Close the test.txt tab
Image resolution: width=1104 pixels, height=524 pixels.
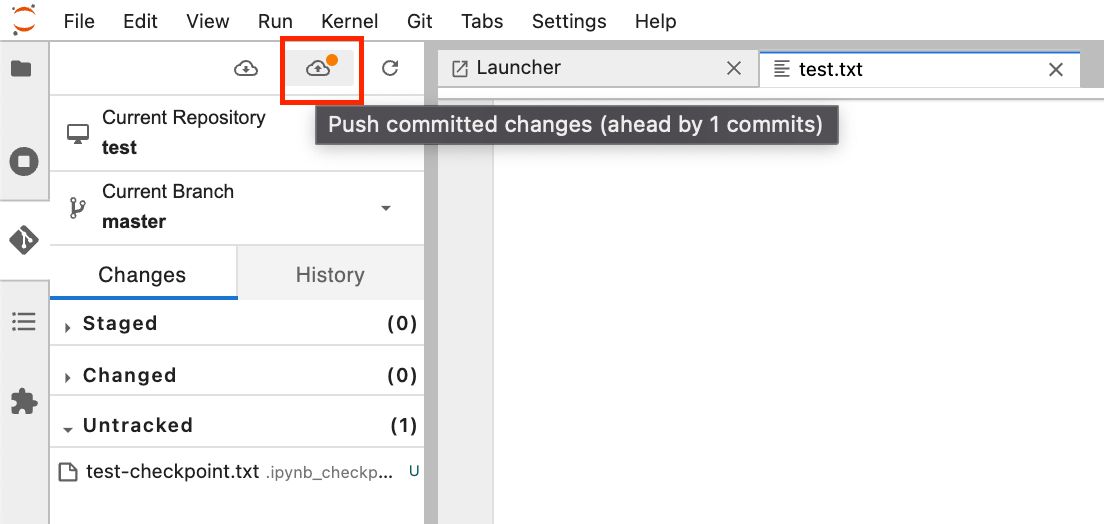coord(1055,69)
